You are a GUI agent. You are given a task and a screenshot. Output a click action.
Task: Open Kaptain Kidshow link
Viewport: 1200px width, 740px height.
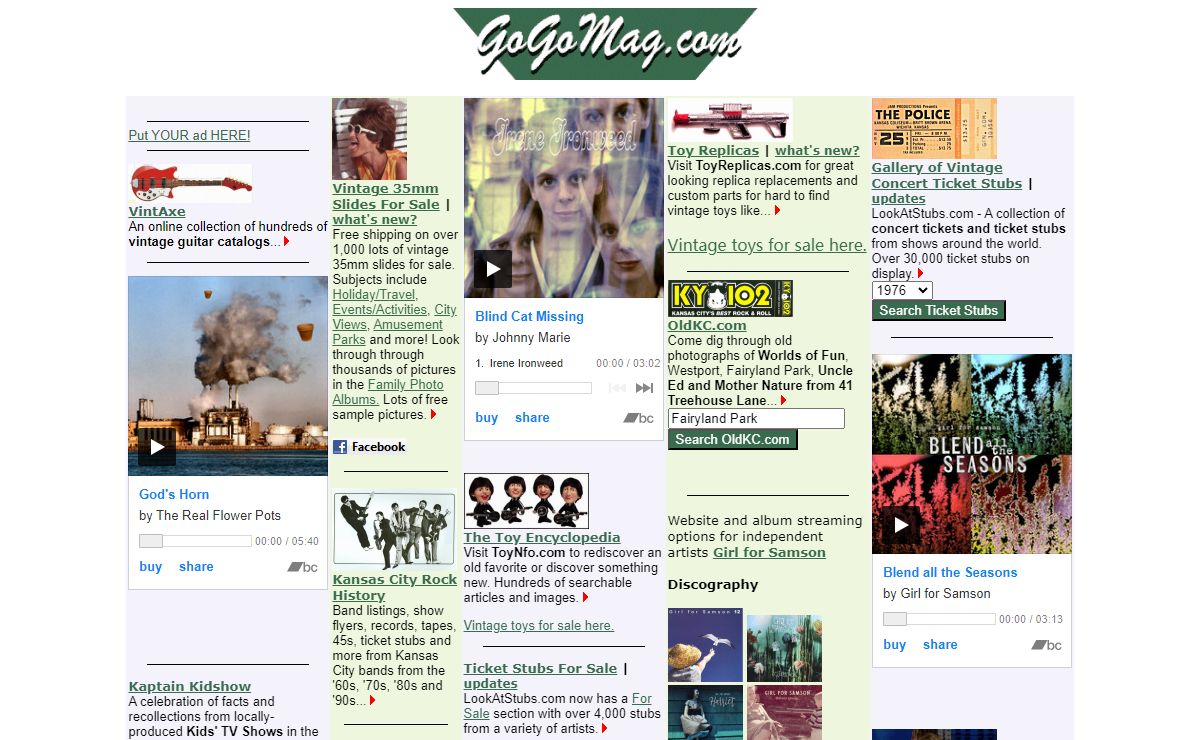[190, 686]
